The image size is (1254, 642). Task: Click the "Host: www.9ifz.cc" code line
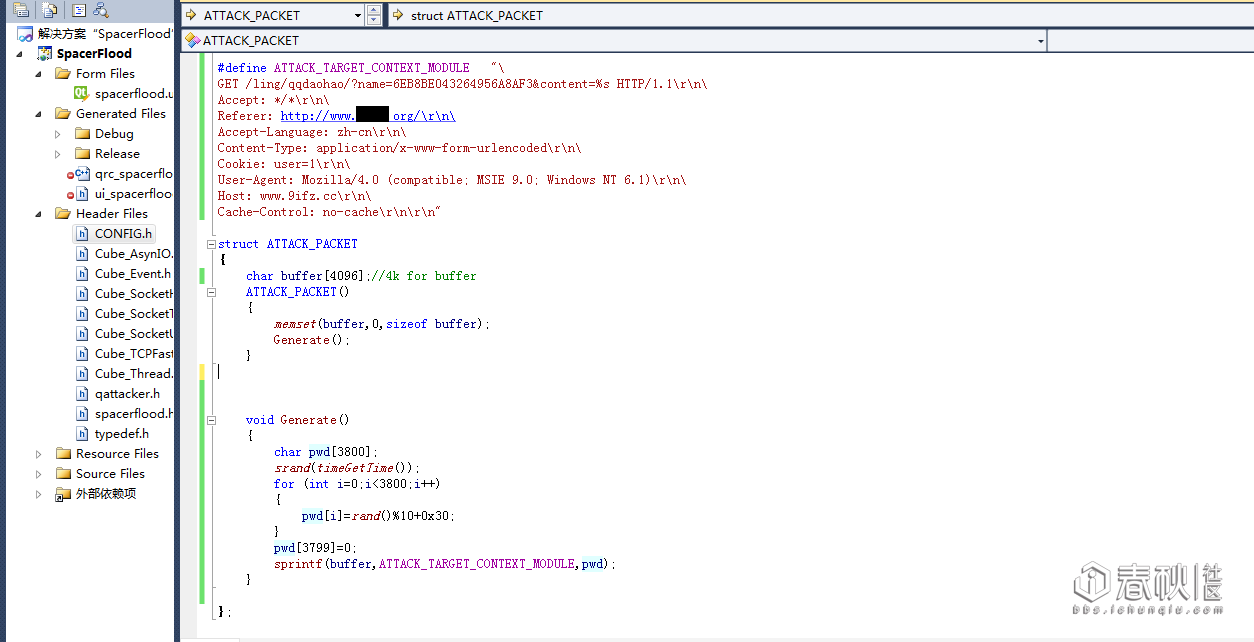coord(294,196)
